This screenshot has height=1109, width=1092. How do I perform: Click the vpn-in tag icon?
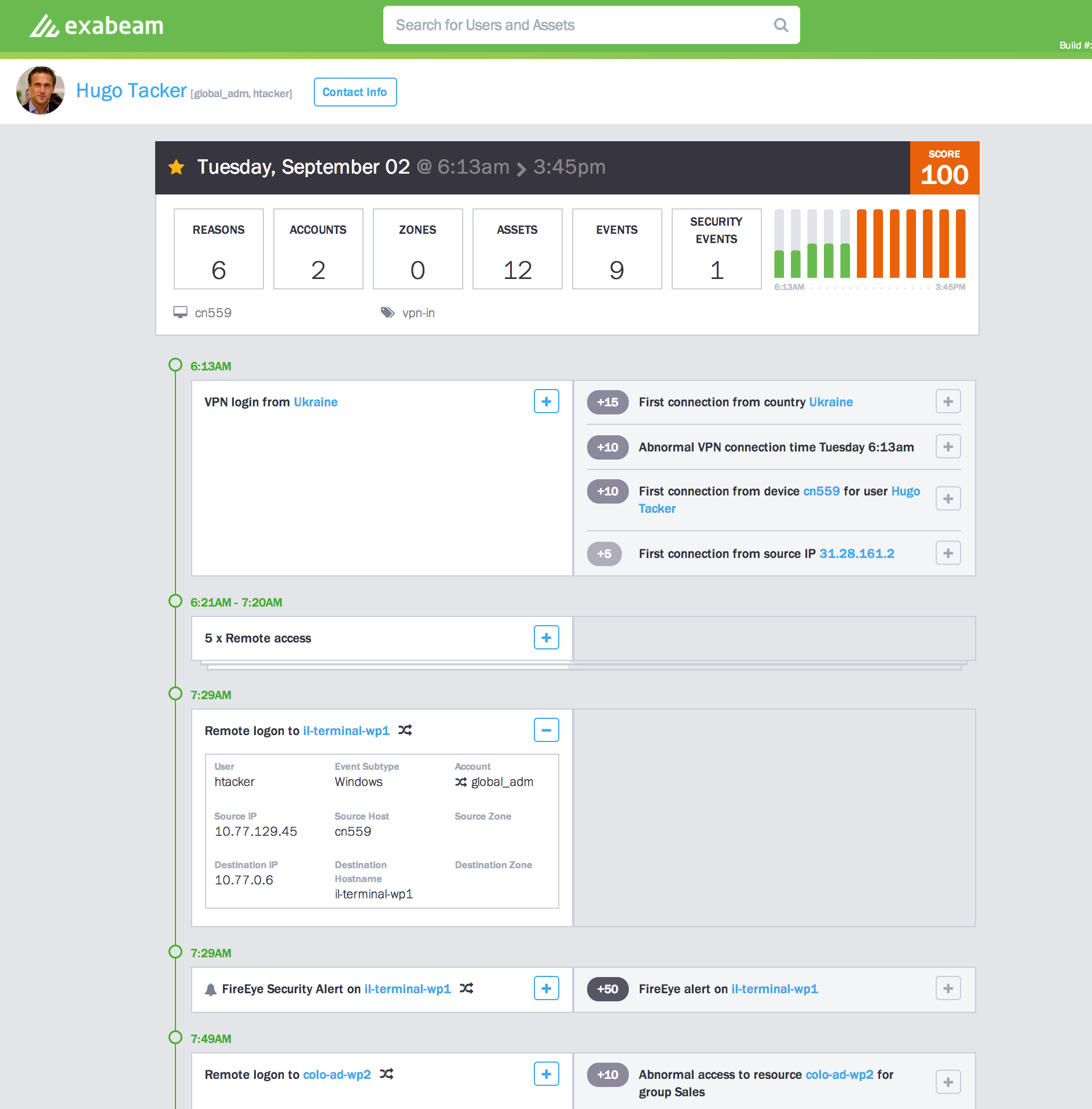tap(387, 313)
